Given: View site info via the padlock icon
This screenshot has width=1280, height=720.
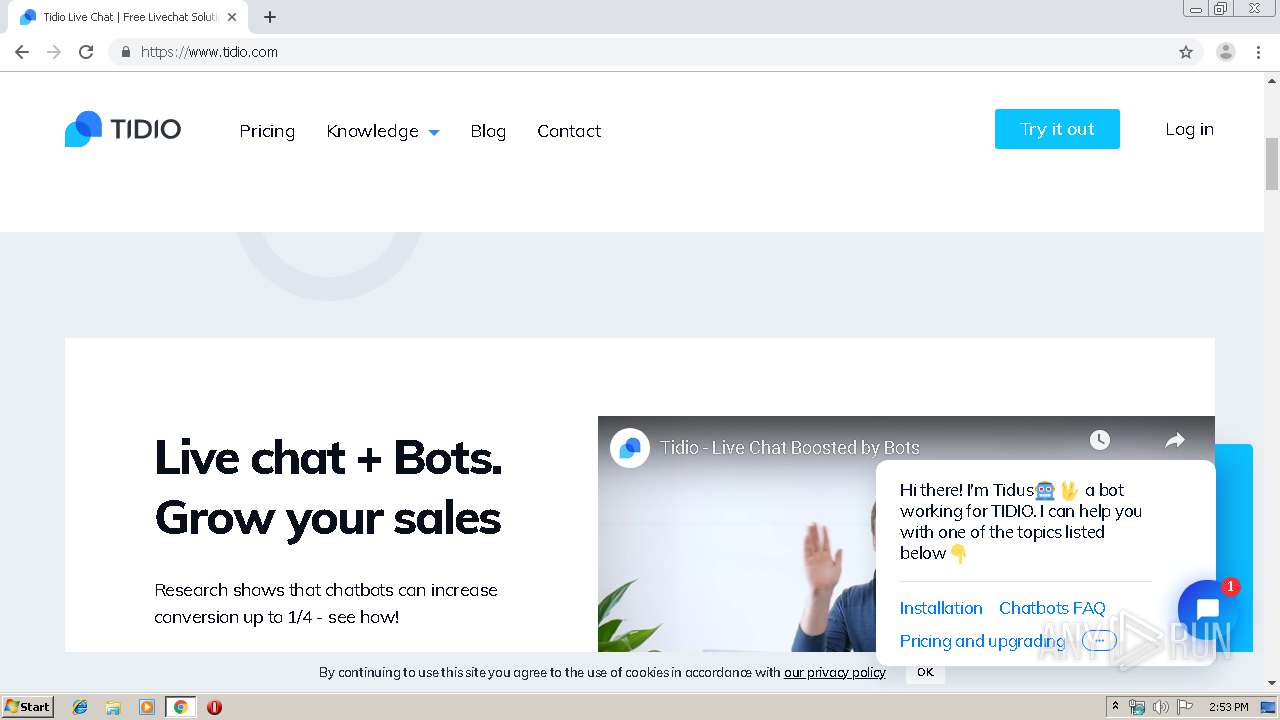Looking at the screenshot, I should point(126,52).
